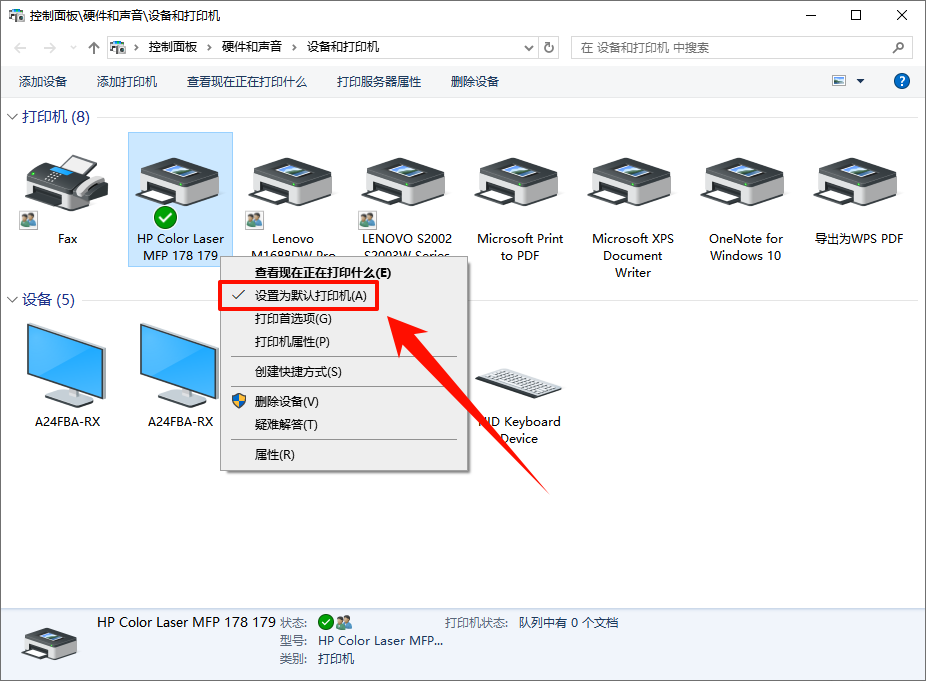Click the back navigation arrow
The height and width of the screenshot is (681, 926).
click(20, 48)
